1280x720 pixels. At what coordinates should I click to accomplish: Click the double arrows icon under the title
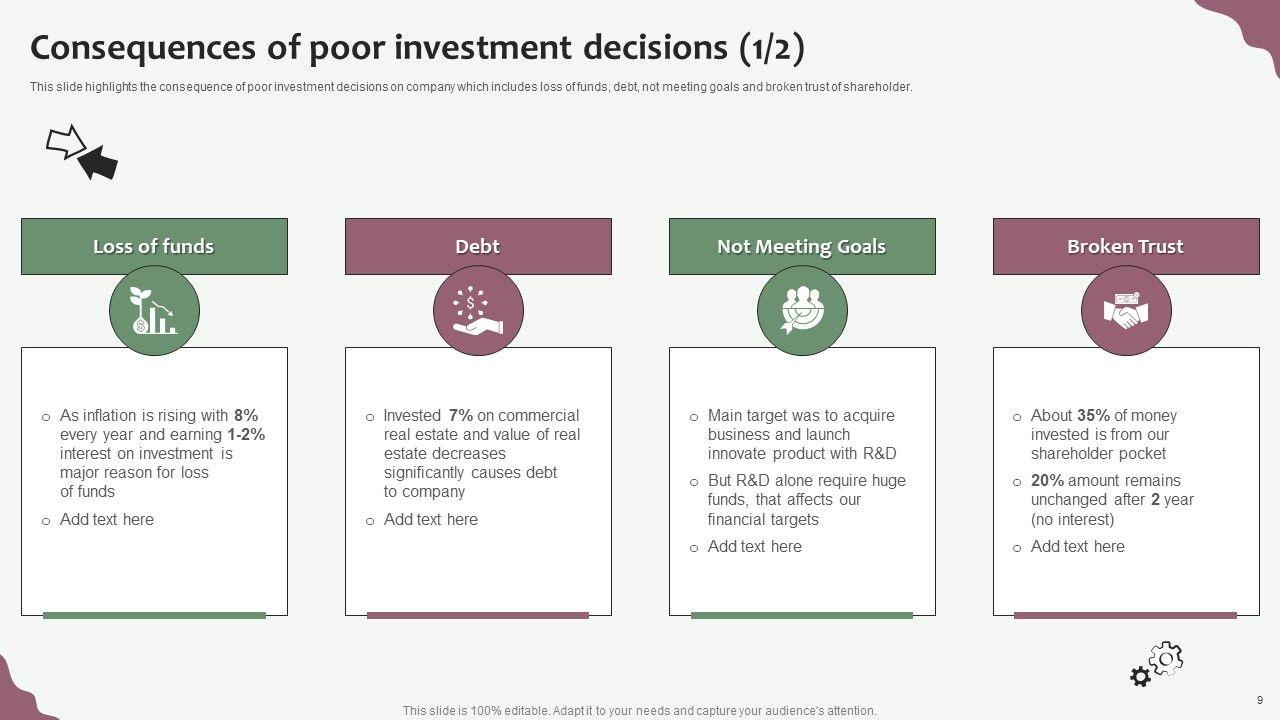pyautogui.click(x=82, y=153)
